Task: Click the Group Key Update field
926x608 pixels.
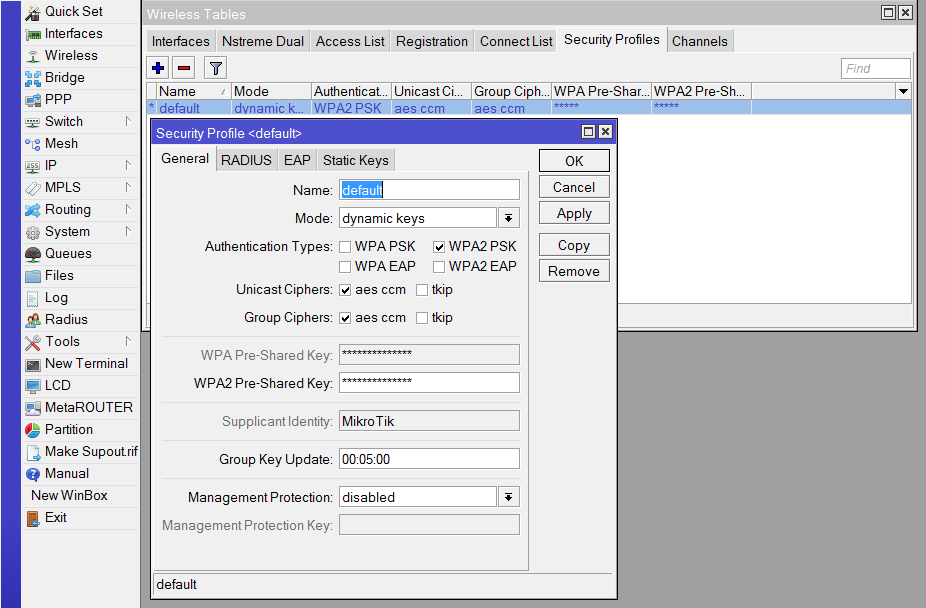Action: click(429, 459)
